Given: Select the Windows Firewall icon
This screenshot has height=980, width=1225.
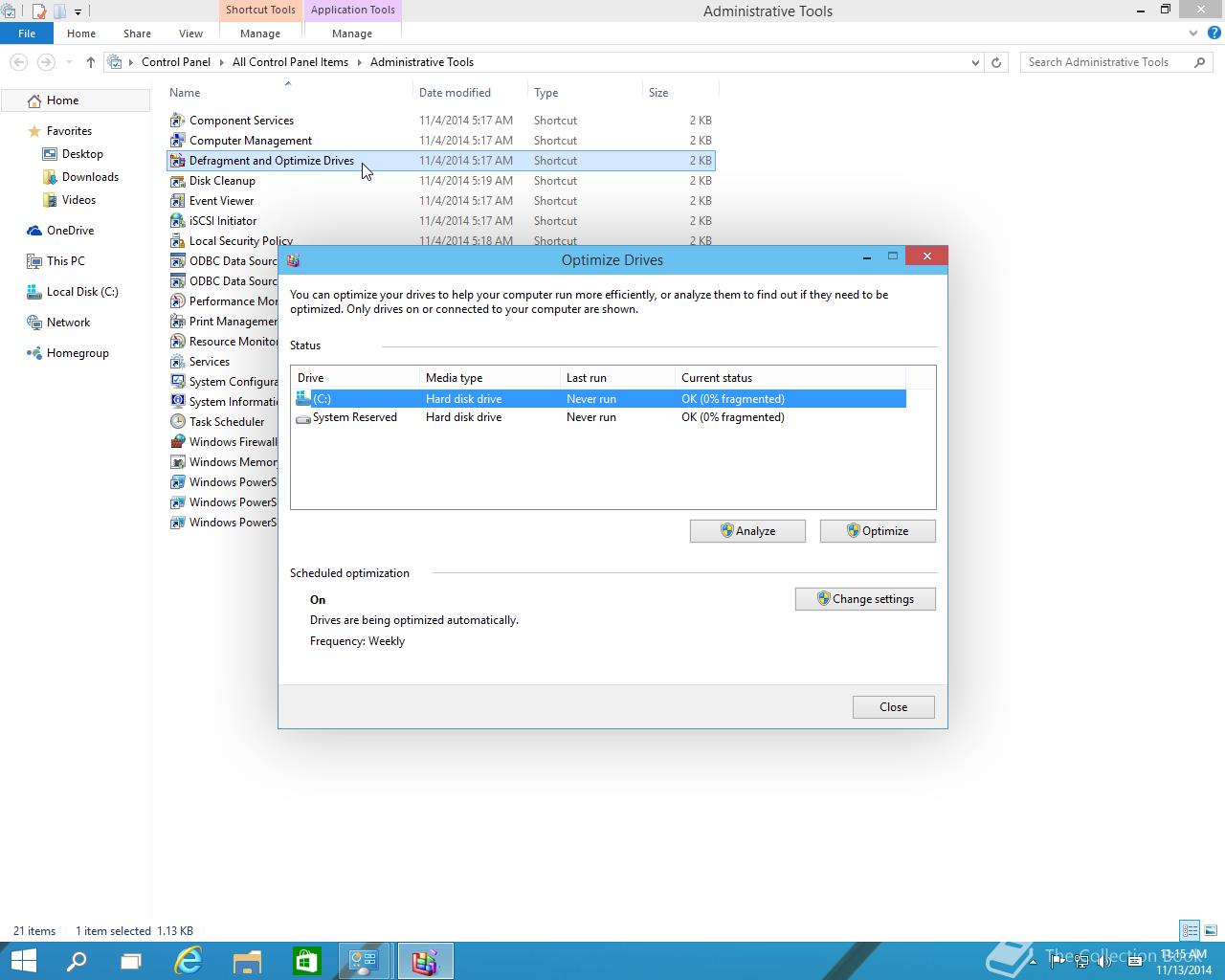Looking at the screenshot, I should 177,442.
